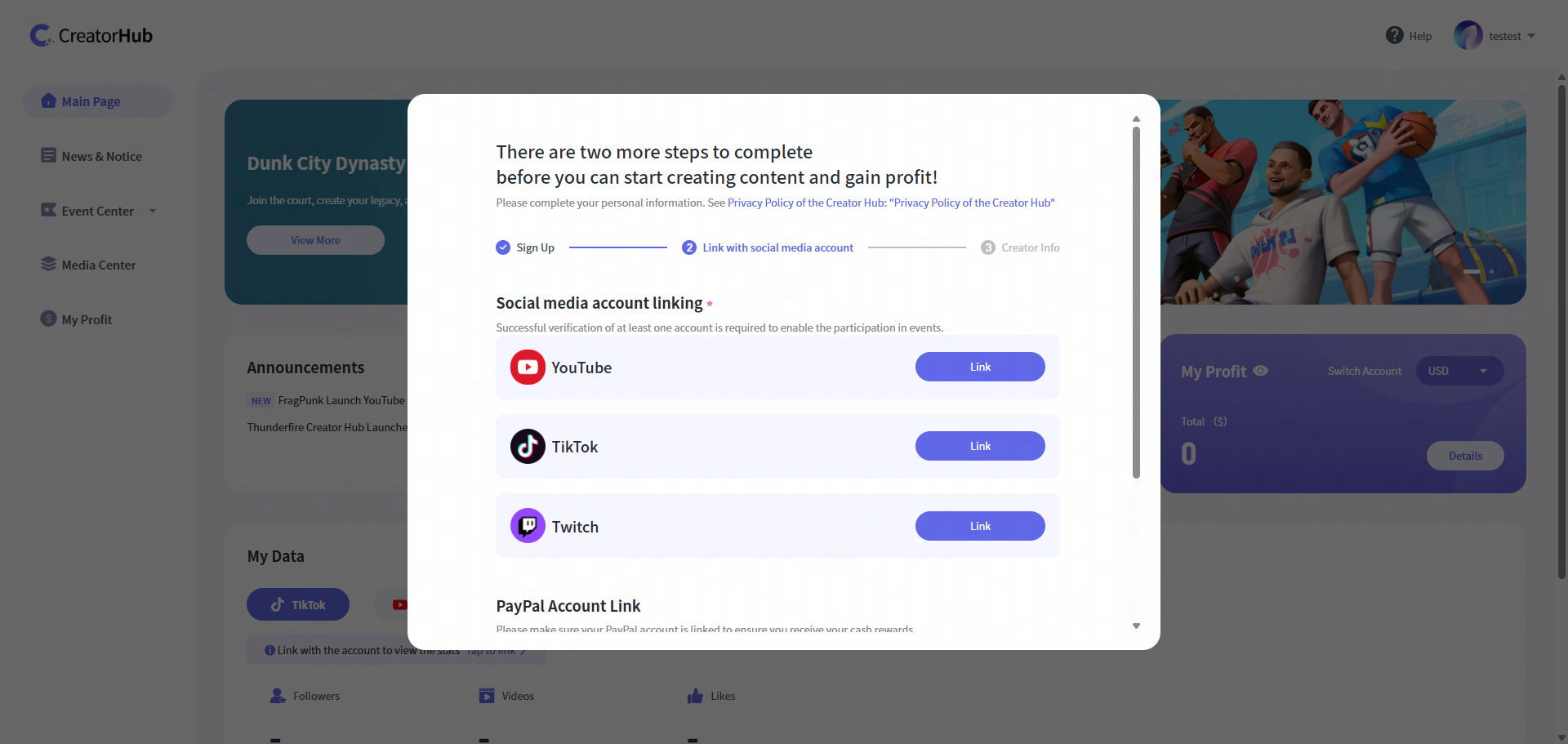The width and height of the screenshot is (1568, 744).
Task: Open the testest account dropdown arrow
Action: click(x=1531, y=36)
